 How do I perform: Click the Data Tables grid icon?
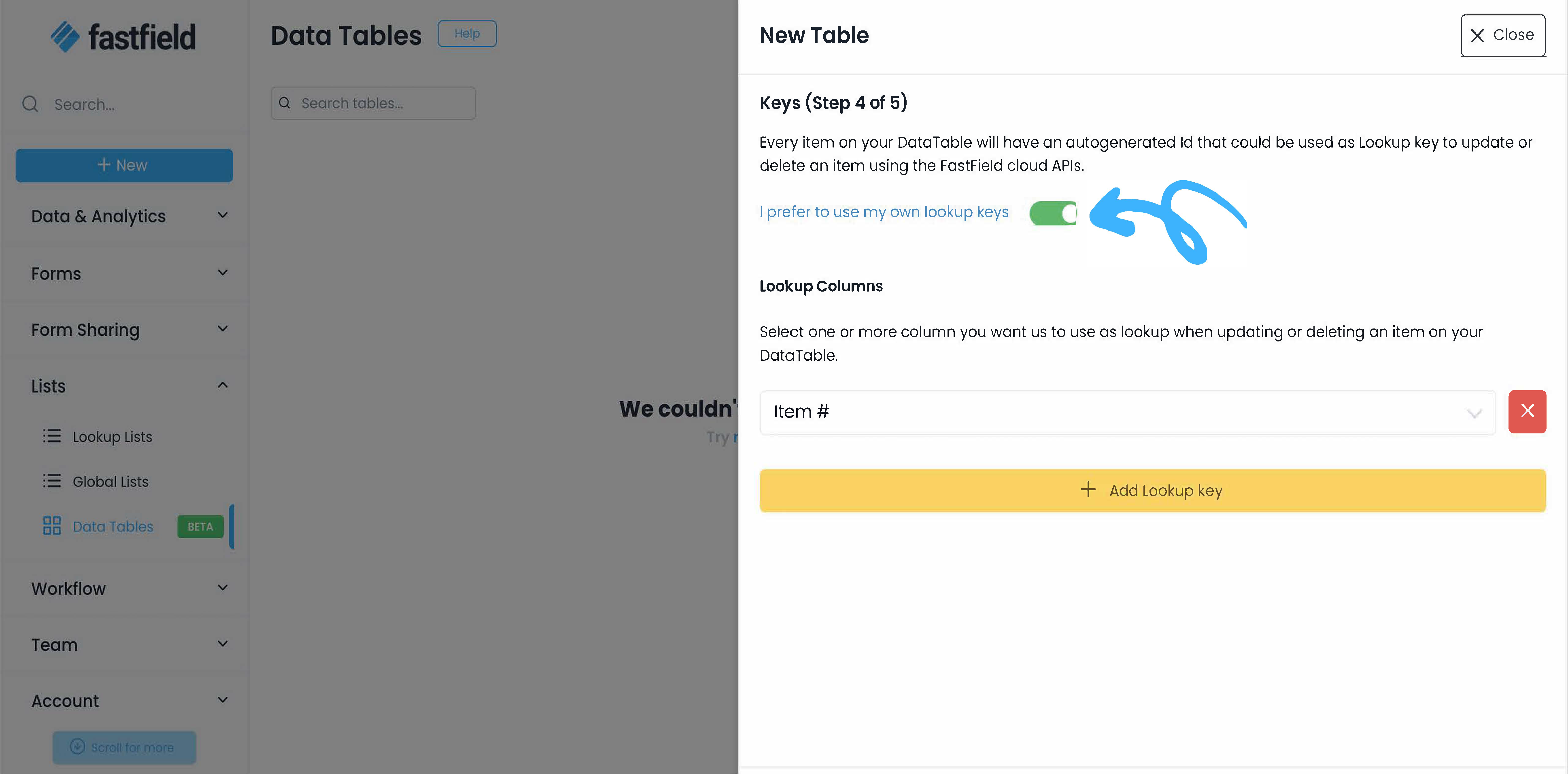[52, 526]
